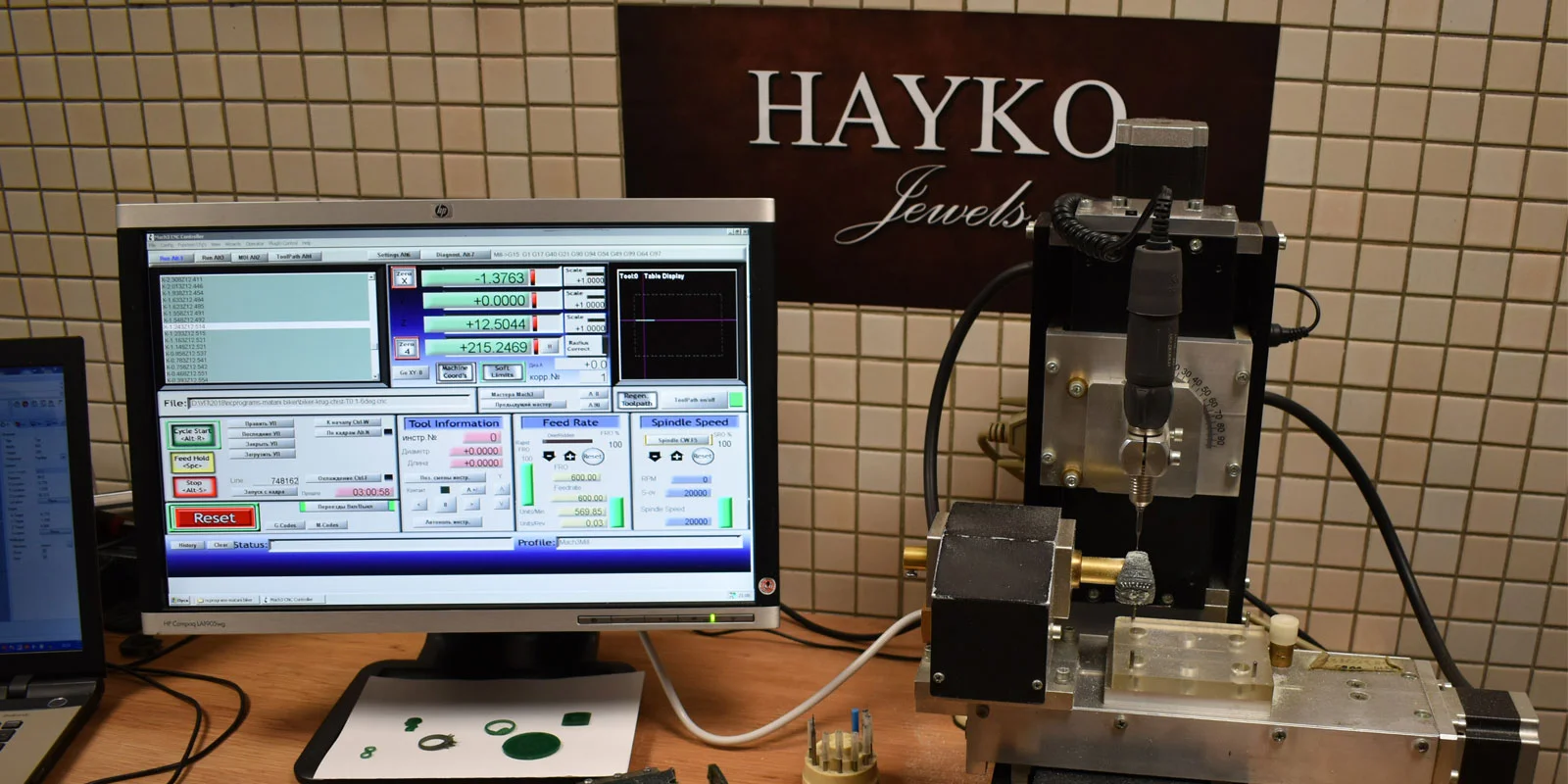Lower spindle speed with down arrow
Image resolution: width=1568 pixels, height=784 pixels.
point(656,457)
